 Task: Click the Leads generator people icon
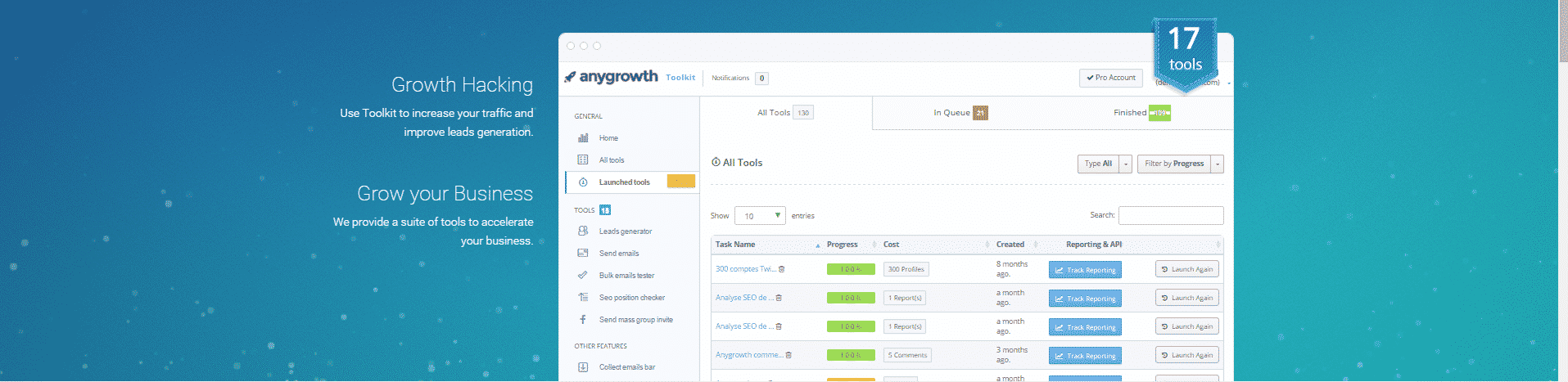(x=583, y=231)
